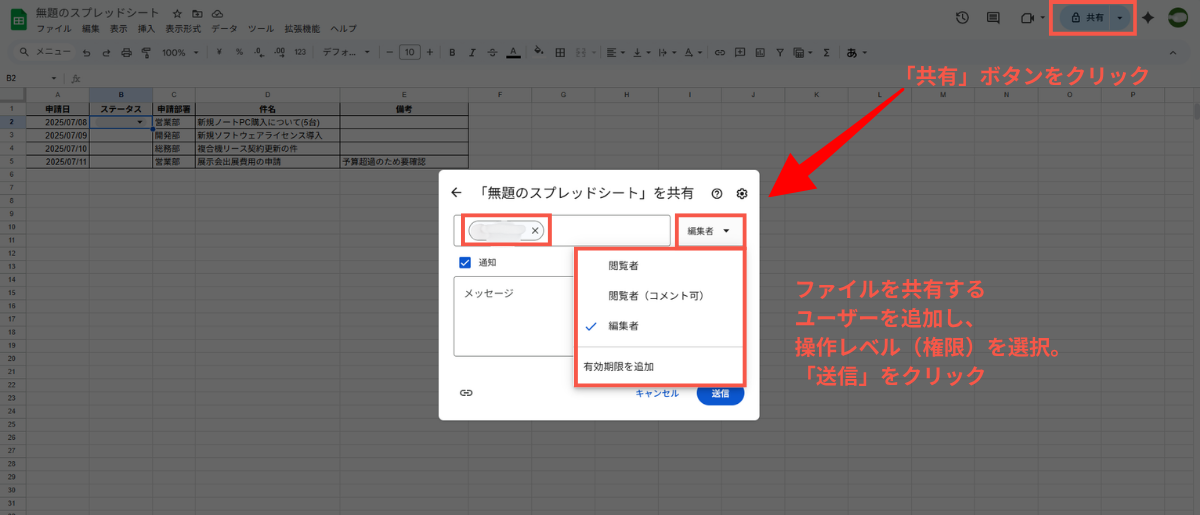Click the メッセージ text area
Viewport: 1200px width, 515px height.
click(514, 316)
